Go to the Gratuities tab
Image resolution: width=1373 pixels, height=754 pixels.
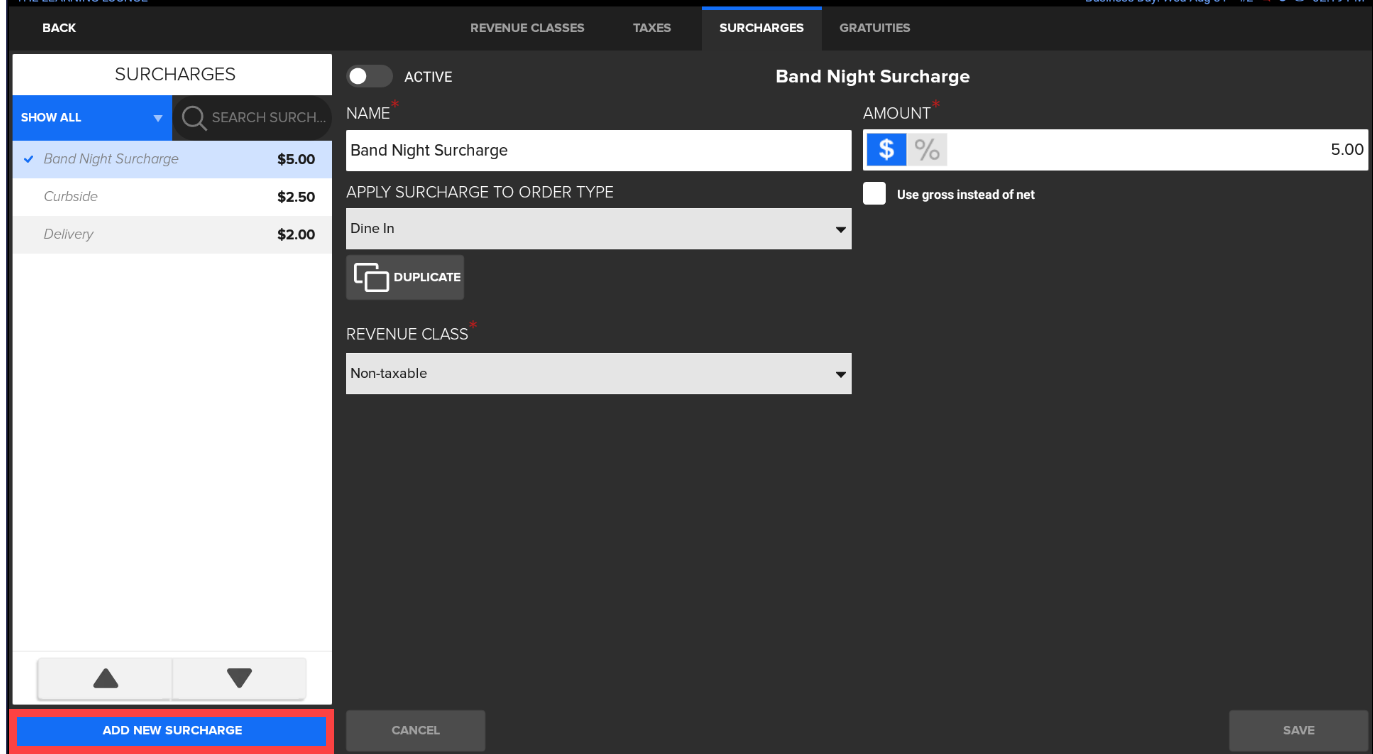[875, 28]
